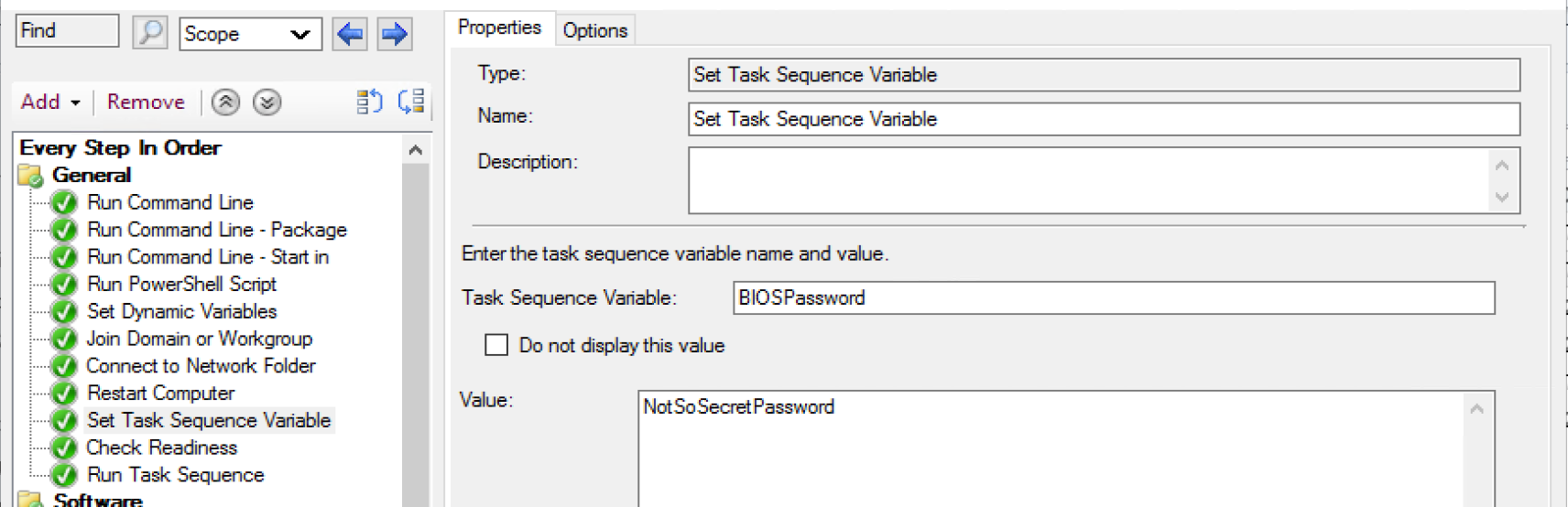Move step down with down-chevron icon
1568x507 pixels.
click(x=267, y=102)
